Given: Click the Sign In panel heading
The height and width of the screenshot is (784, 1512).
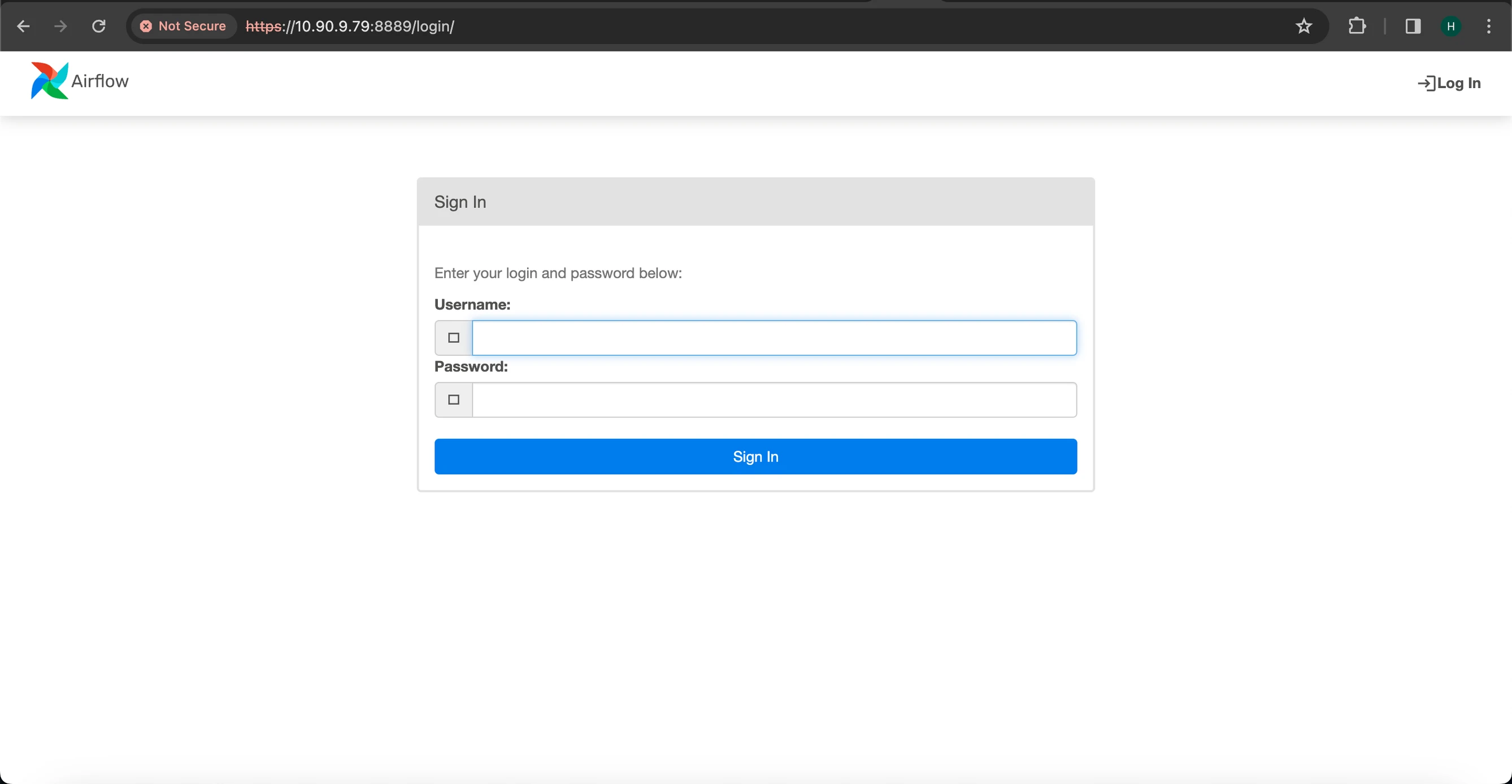Looking at the screenshot, I should [x=460, y=202].
